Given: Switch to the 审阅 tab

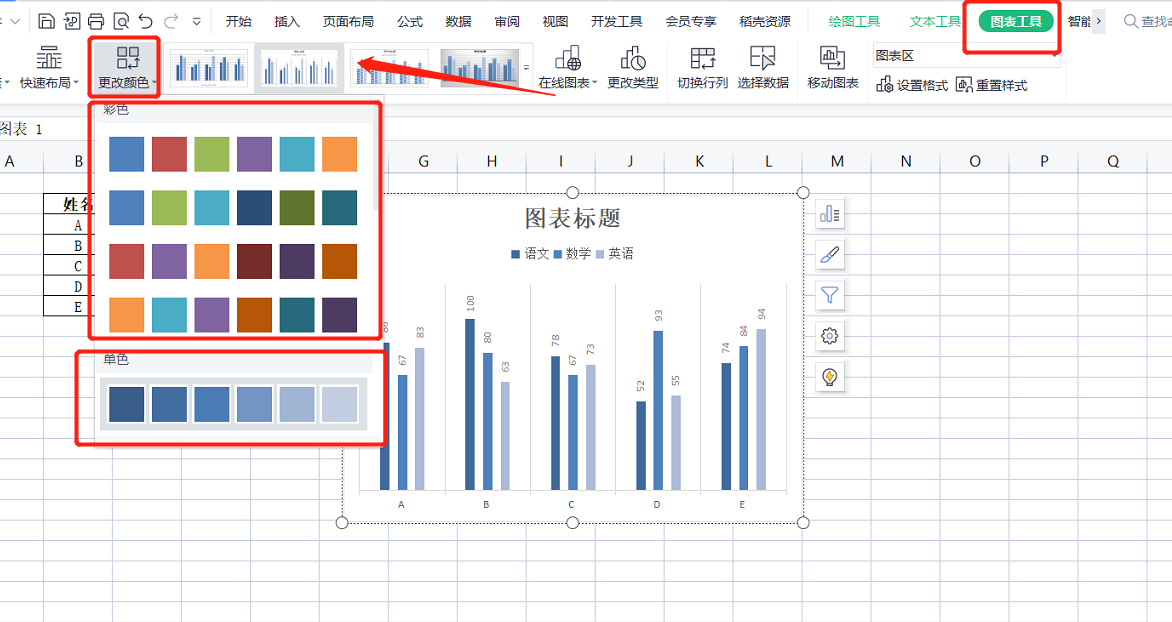Looking at the screenshot, I should coord(507,22).
